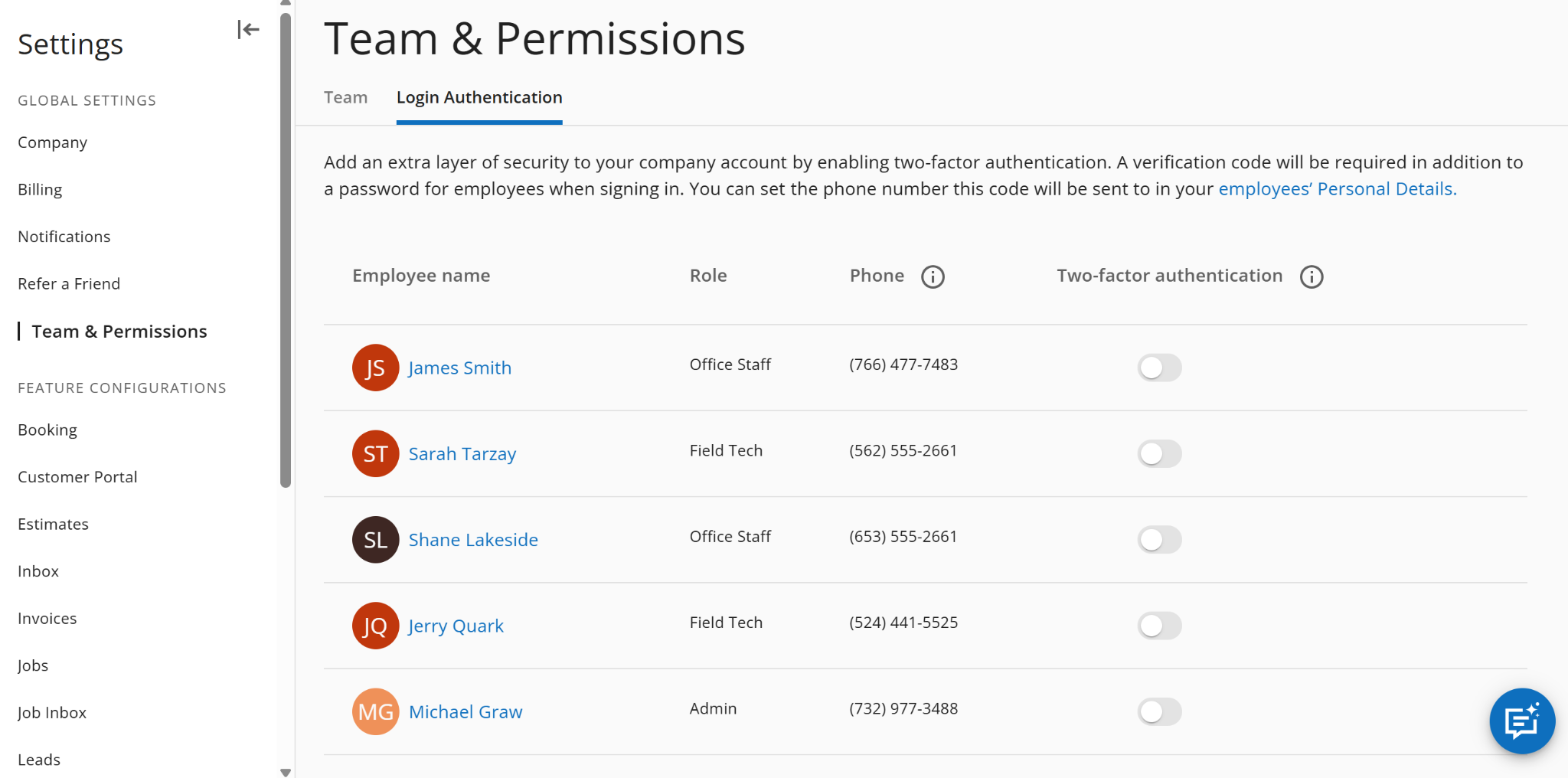Click phone number (562) 555-2661
This screenshot has height=778, width=1568.
(x=903, y=450)
